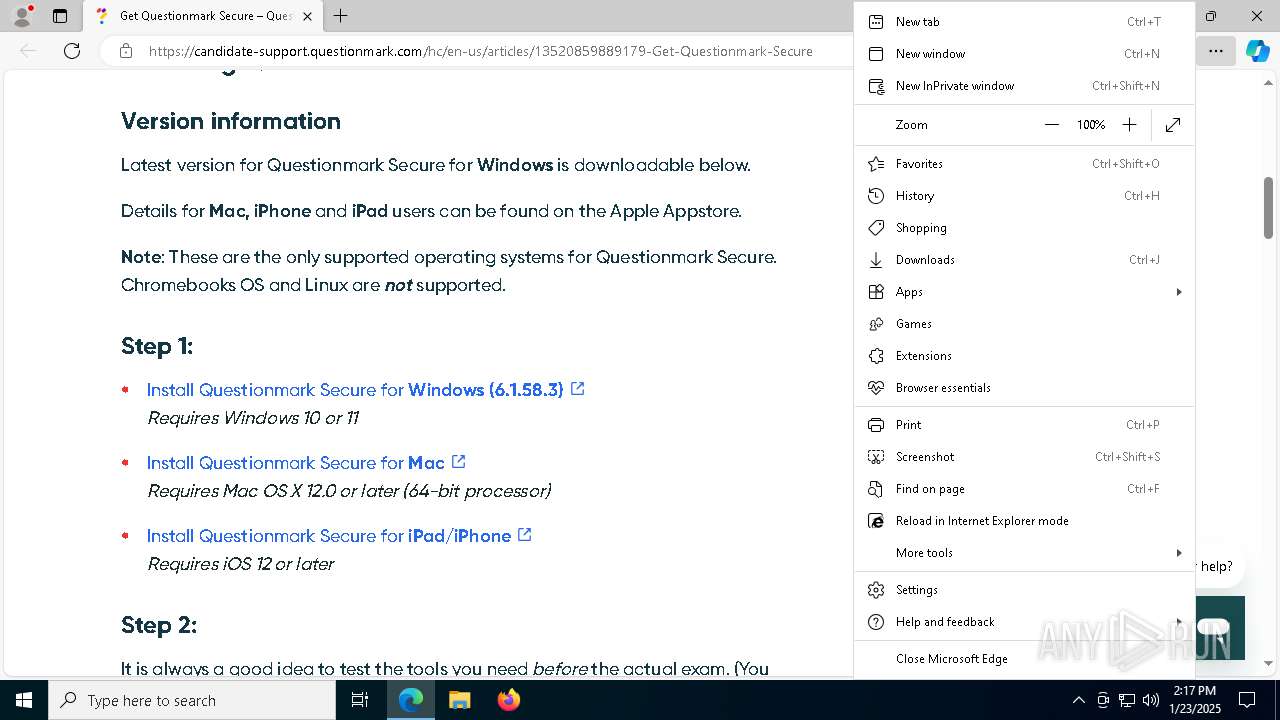
Task: Select New InPrivate window menu entry
Action: (1024, 86)
